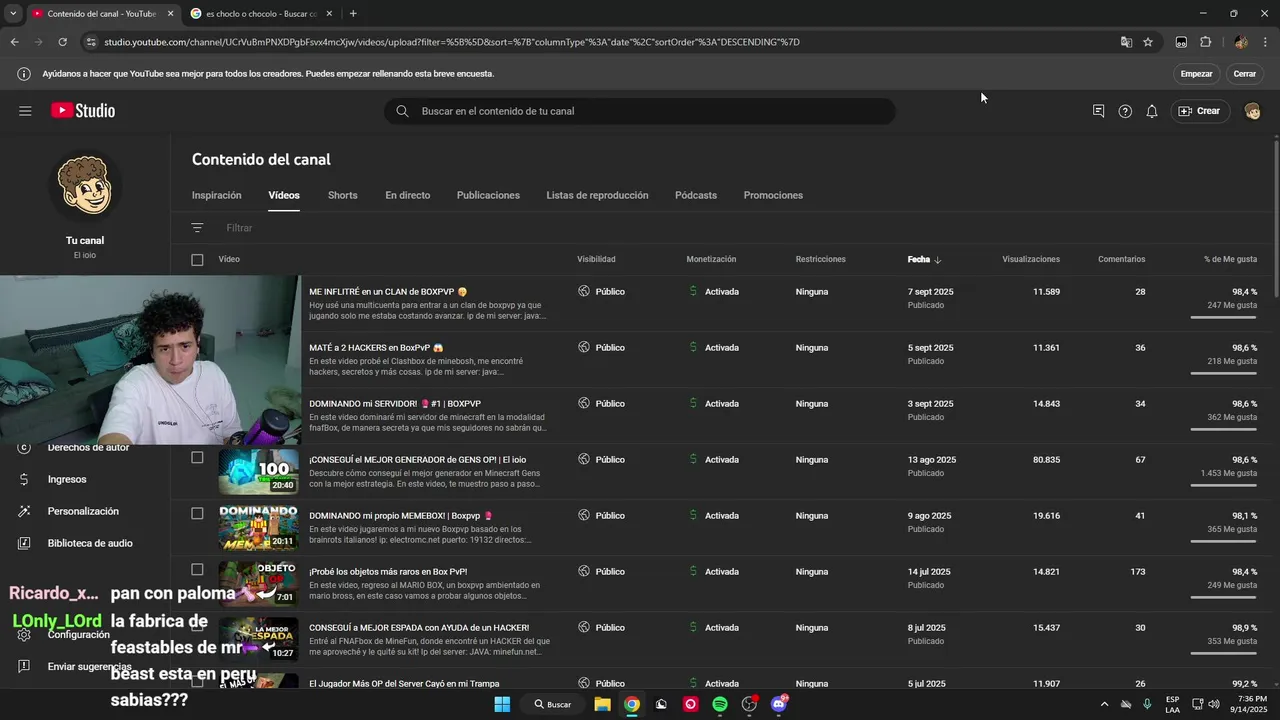The height and width of the screenshot is (720, 1280).
Task: View site information icon in address bar
Action: click(x=91, y=42)
